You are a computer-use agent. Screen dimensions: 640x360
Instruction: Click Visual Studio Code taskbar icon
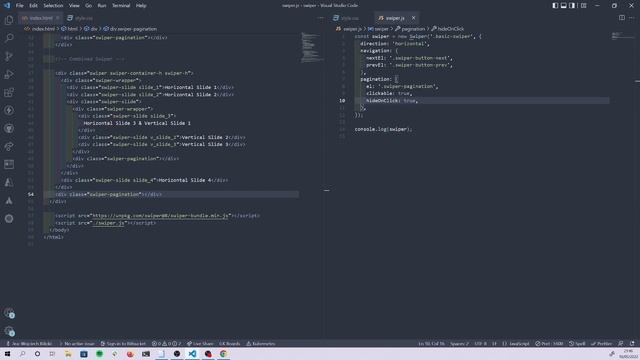(x=192, y=354)
